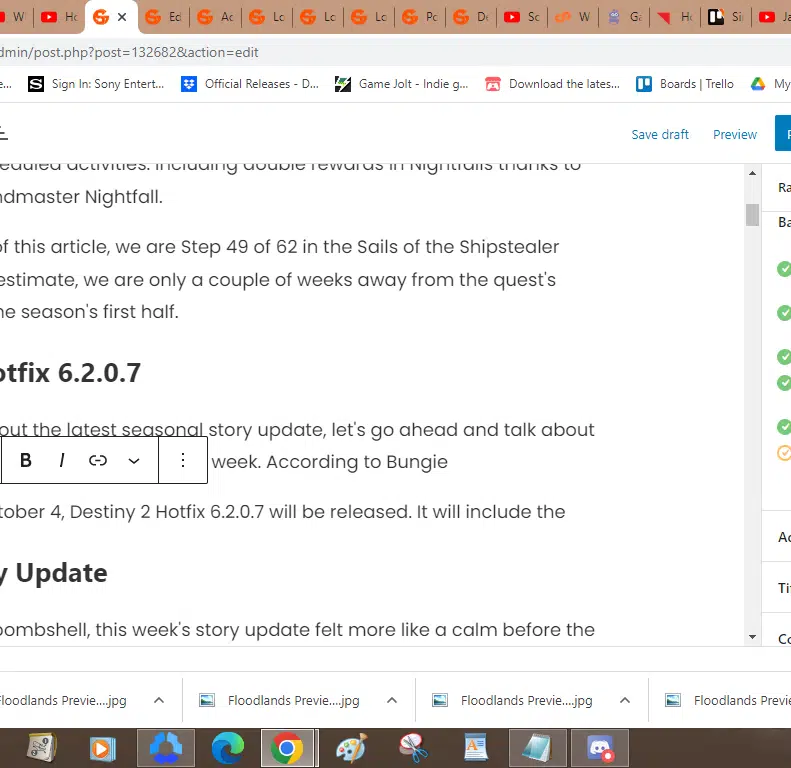The height and width of the screenshot is (768, 791).
Task: Open Game Jolt - Indie g... bookmark
Action: click(402, 84)
